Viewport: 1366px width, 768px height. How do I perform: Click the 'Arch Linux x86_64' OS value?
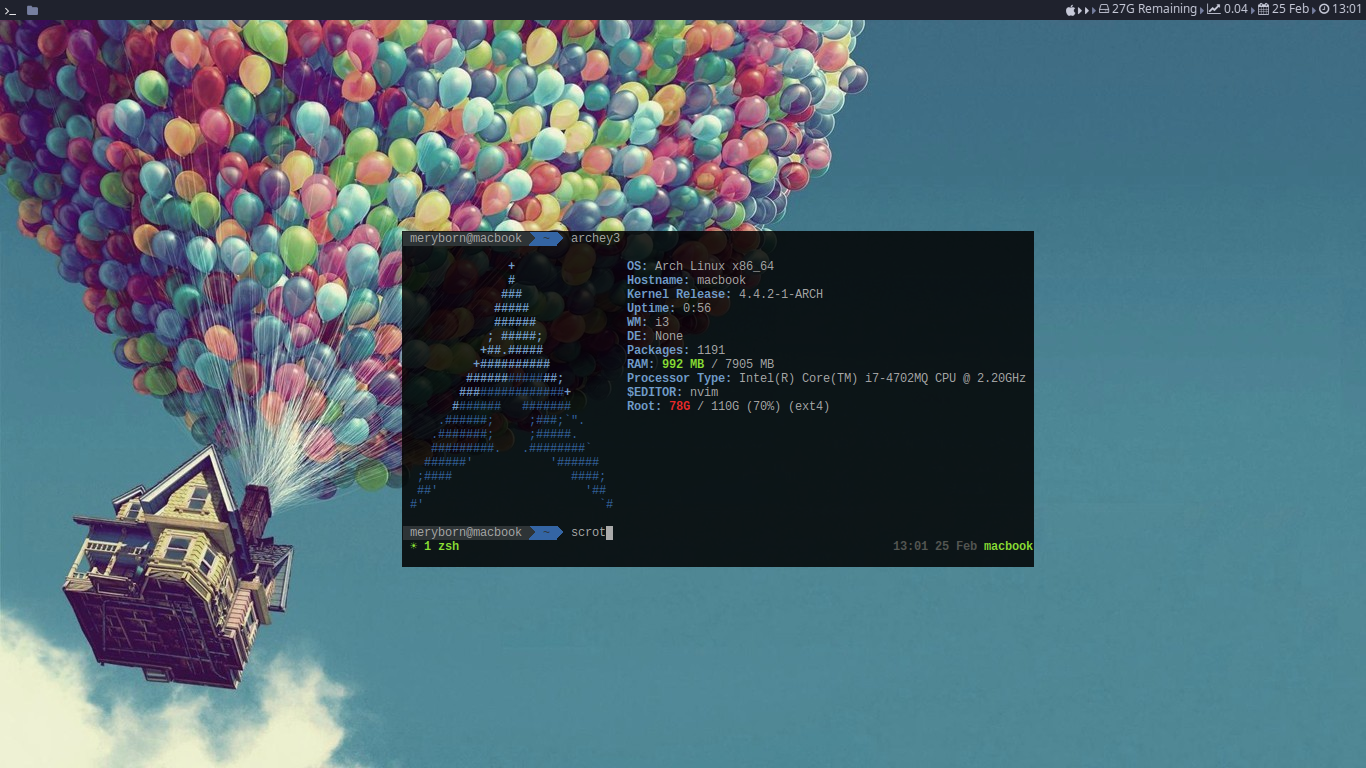point(714,267)
